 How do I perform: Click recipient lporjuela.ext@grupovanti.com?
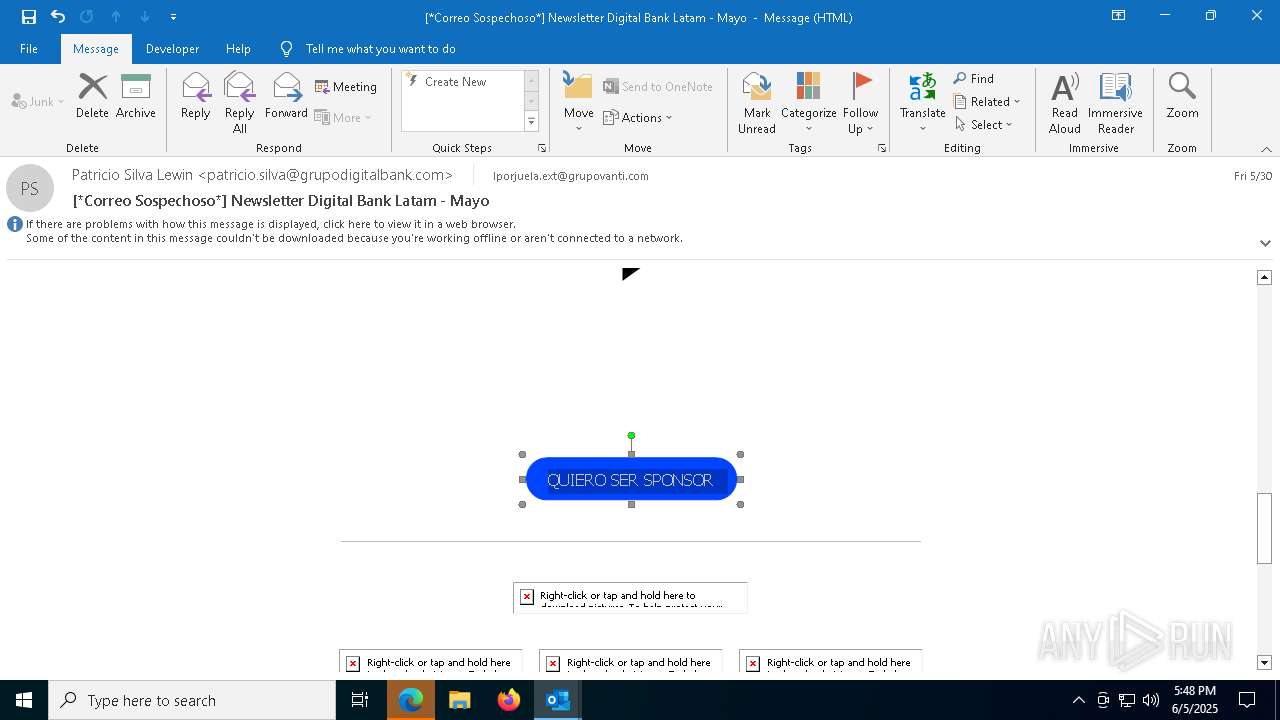pos(571,176)
